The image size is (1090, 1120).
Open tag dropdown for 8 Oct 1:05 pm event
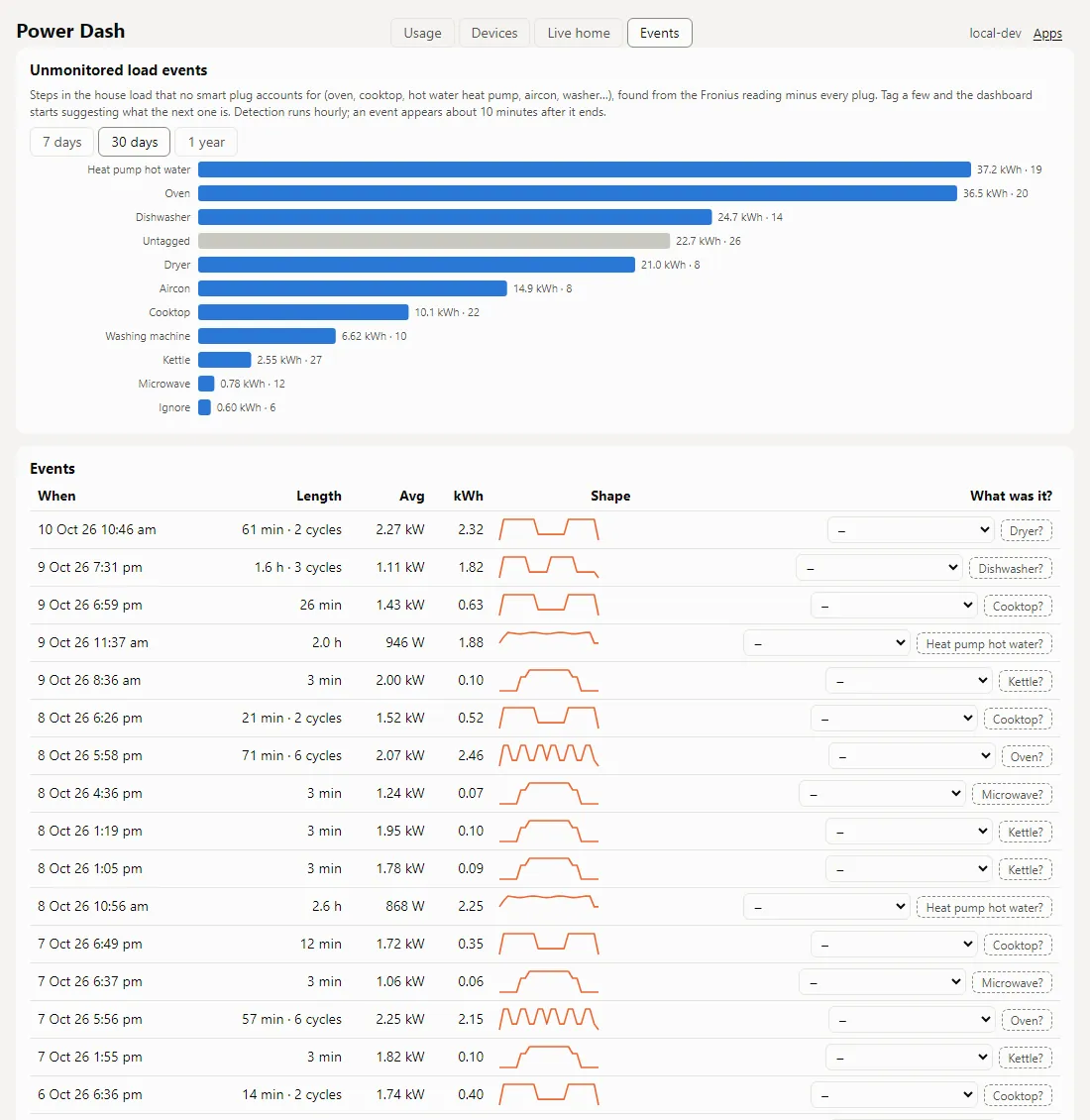point(910,869)
